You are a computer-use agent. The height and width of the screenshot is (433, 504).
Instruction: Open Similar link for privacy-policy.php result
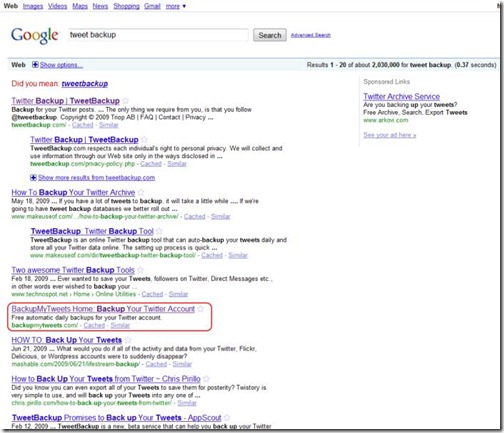click(x=177, y=164)
